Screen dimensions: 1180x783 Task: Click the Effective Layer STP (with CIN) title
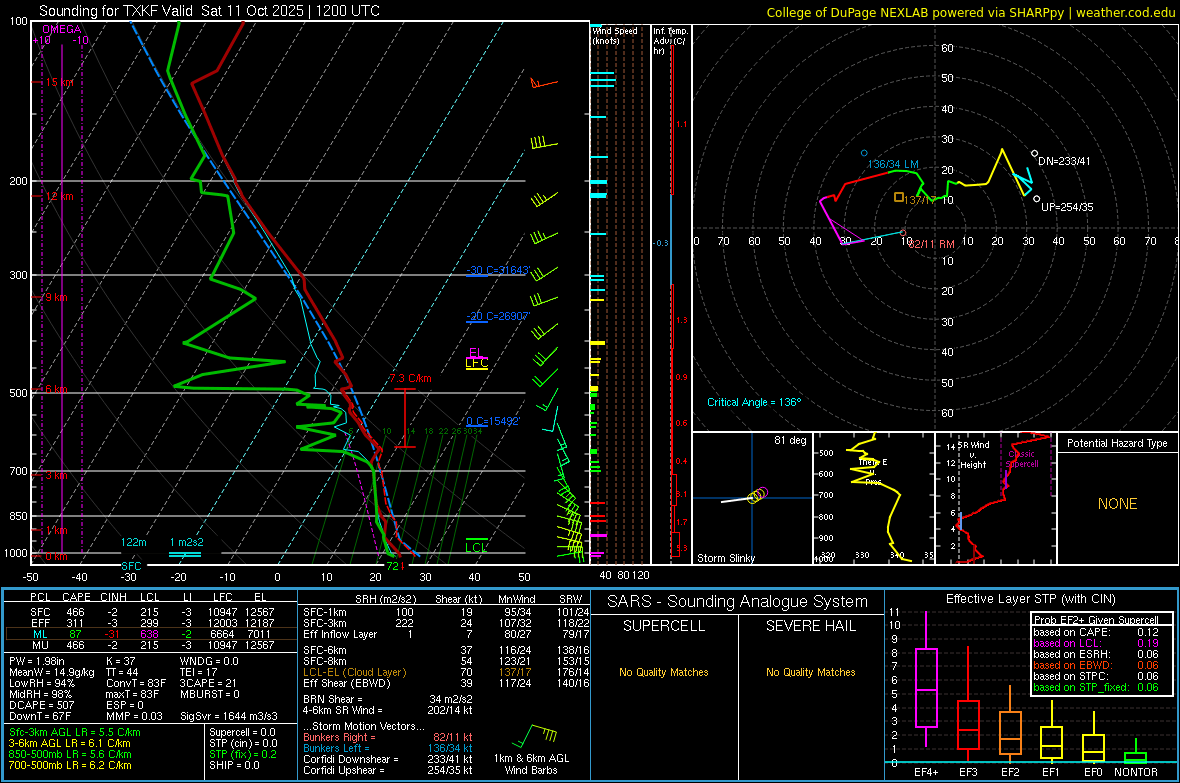(1030, 599)
